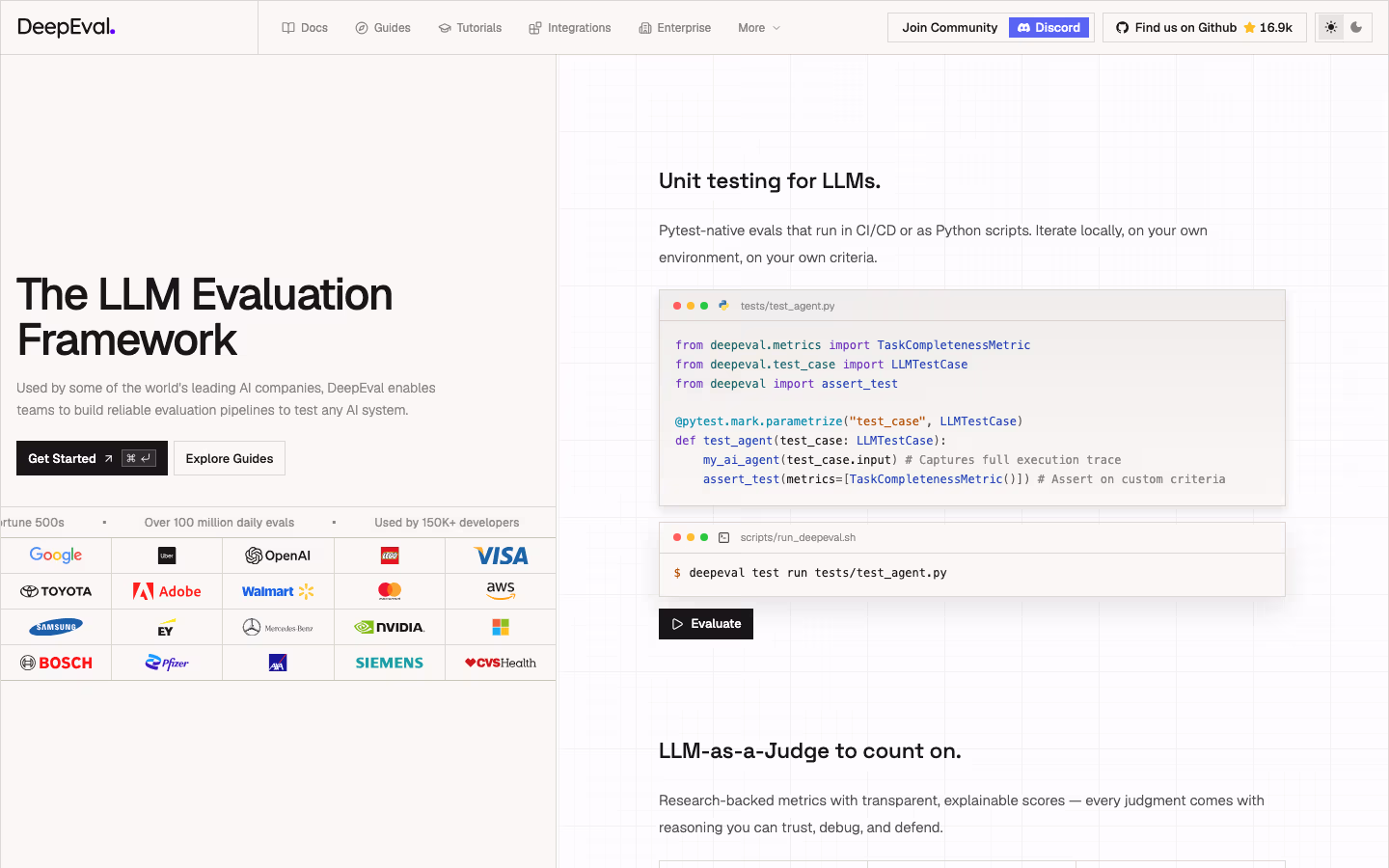Open the Docs navigation item

click(x=305, y=28)
